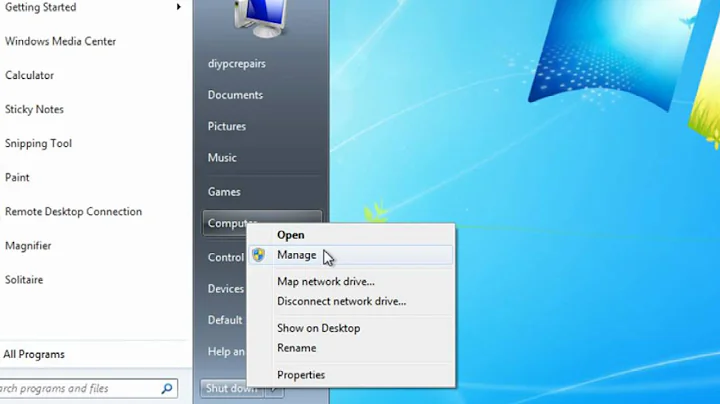Viewport: 720px width, 404px height.
Task: Open Calculator program
Action: 29,75
